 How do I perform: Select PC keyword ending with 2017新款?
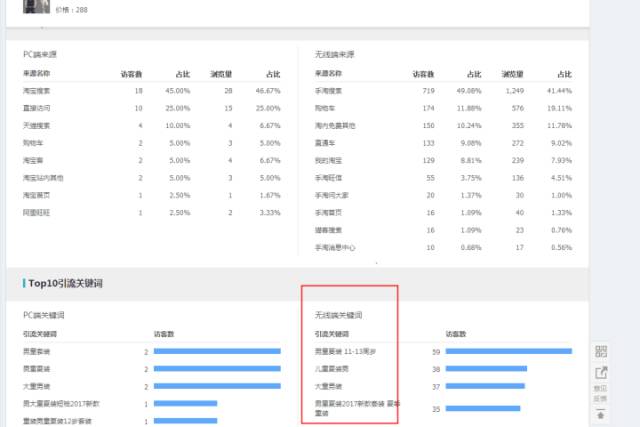61,404
